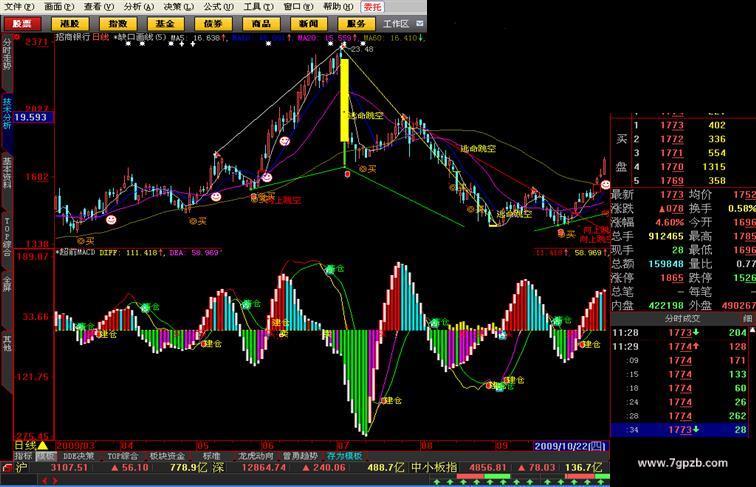The height and width of the screenshot is (487, 756).
Task: Select the 新闻 category button
Action: point(309,24)
